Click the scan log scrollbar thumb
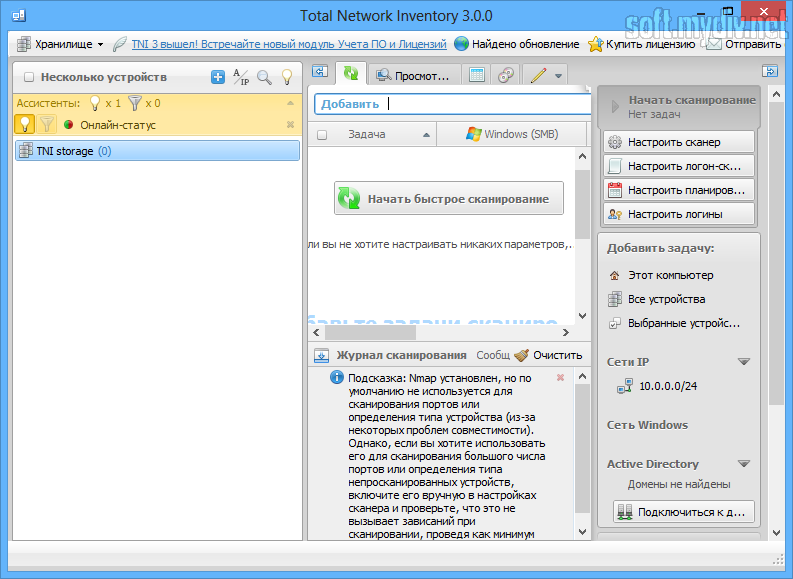Screen dimensions: 793x579 click(583, 449)
